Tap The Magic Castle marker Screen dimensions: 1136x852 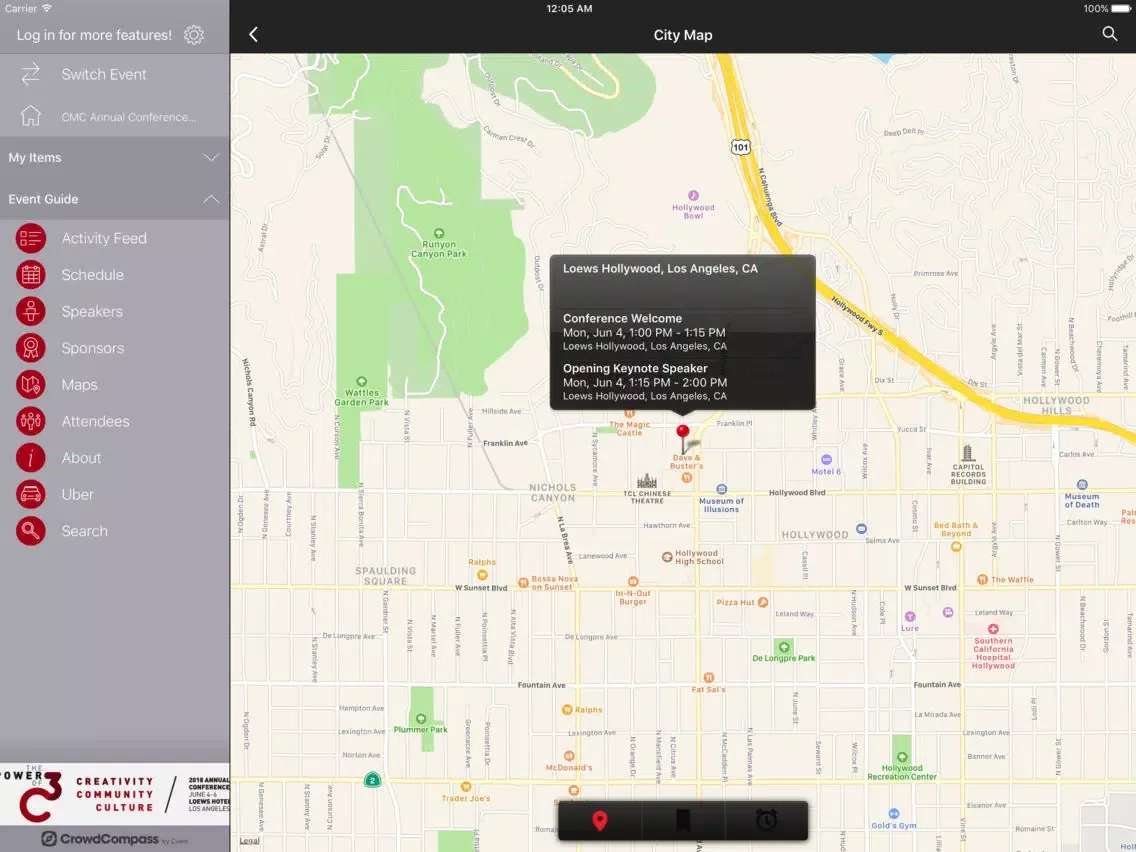(x=630, y=414)
